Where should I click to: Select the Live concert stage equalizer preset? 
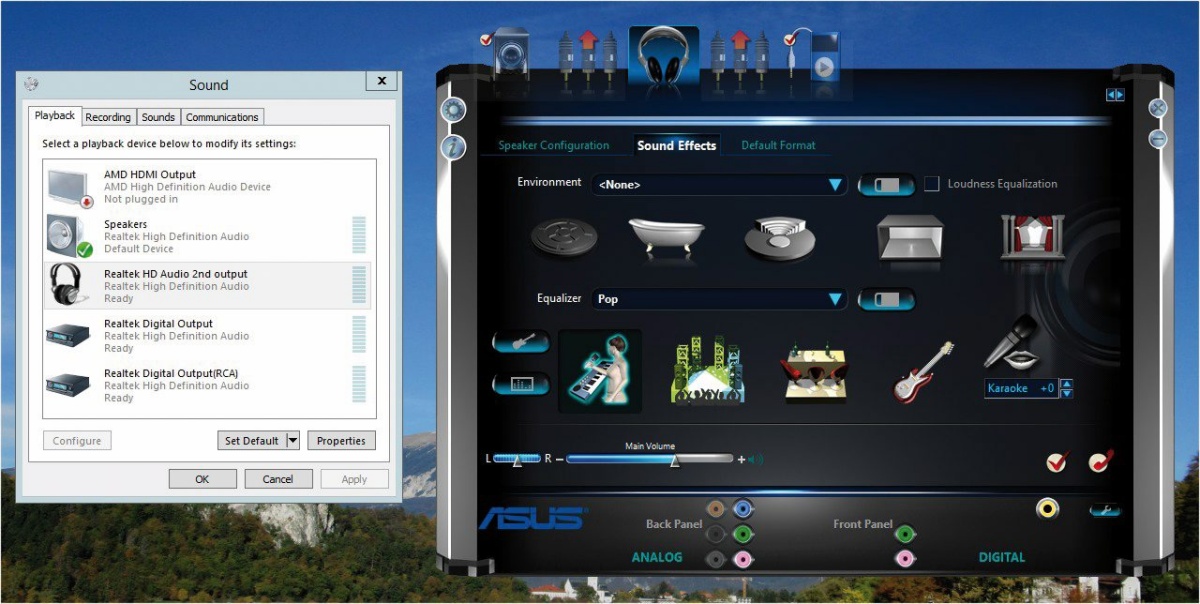click(x=708, y=370)
